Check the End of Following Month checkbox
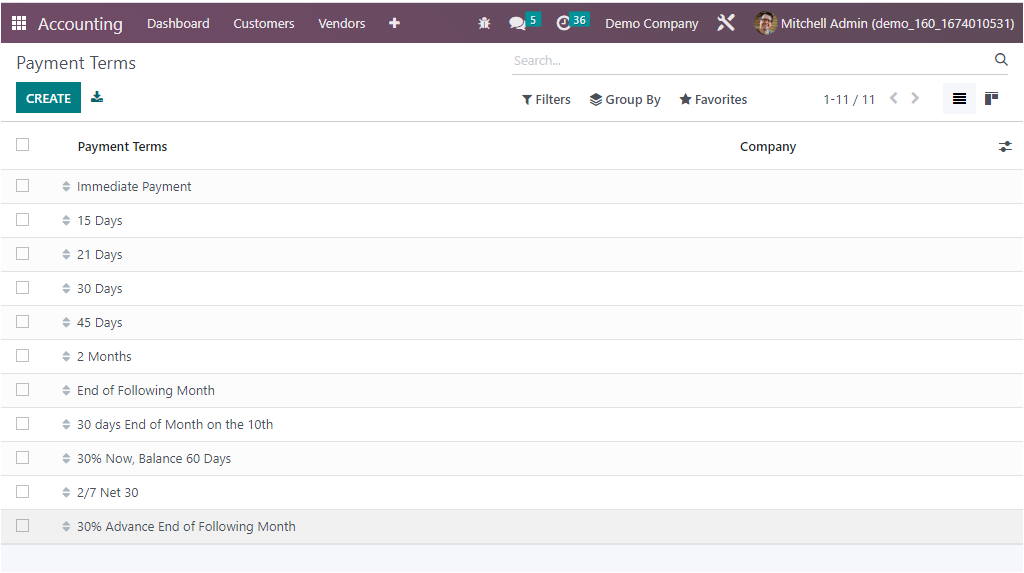The width and height of the screenshot is (1024, 573). pos(23,390)
